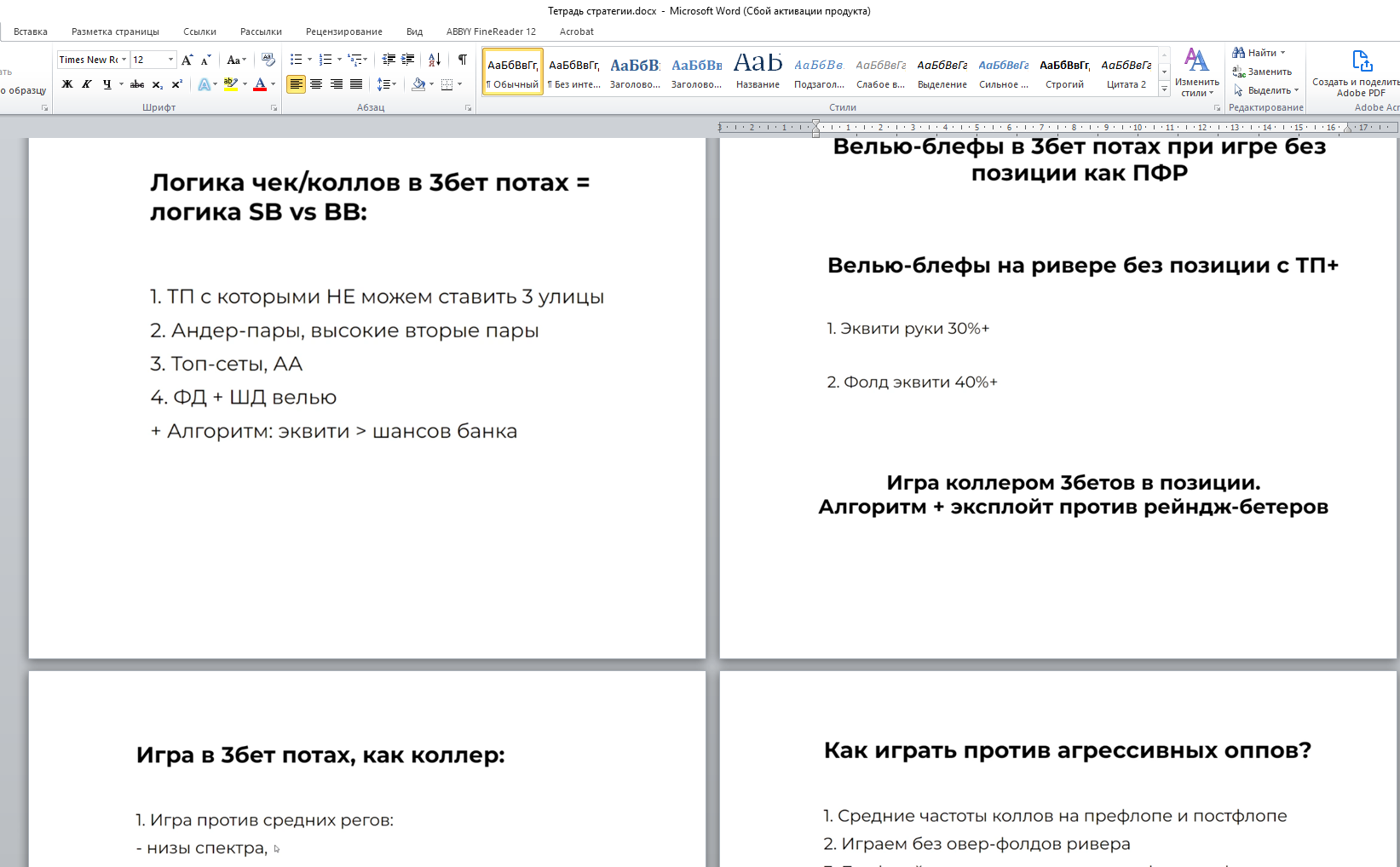Click heading Как играть против агрессивных оппов?
Screen dimensions: 1400x867
[x=1067, y=750]
